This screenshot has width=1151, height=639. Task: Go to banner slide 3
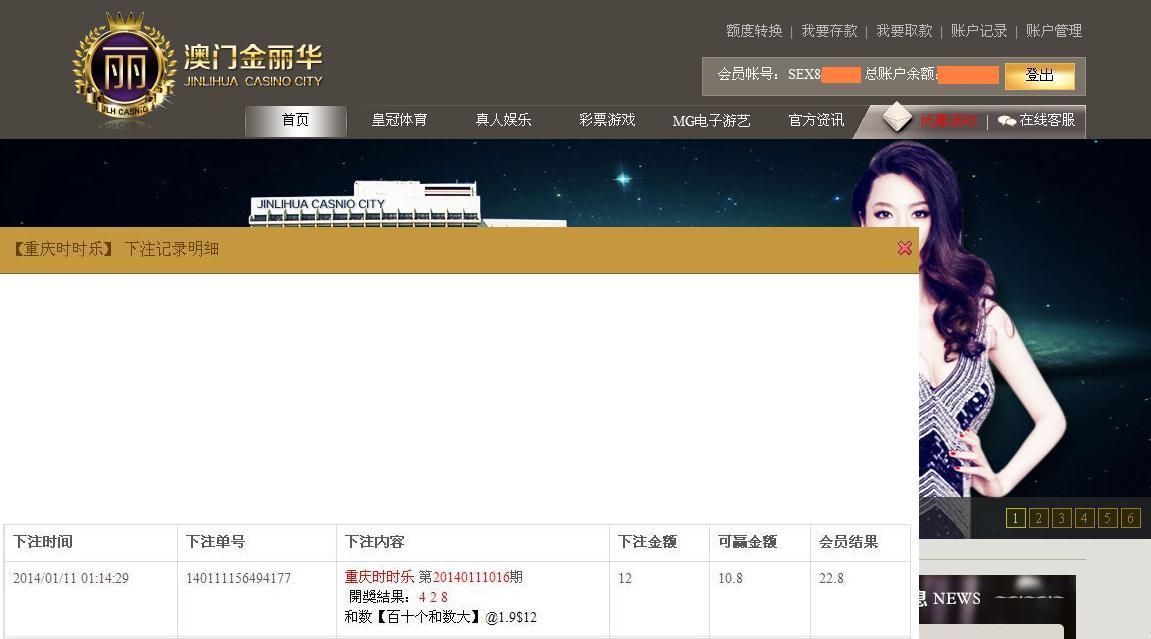1061,518
